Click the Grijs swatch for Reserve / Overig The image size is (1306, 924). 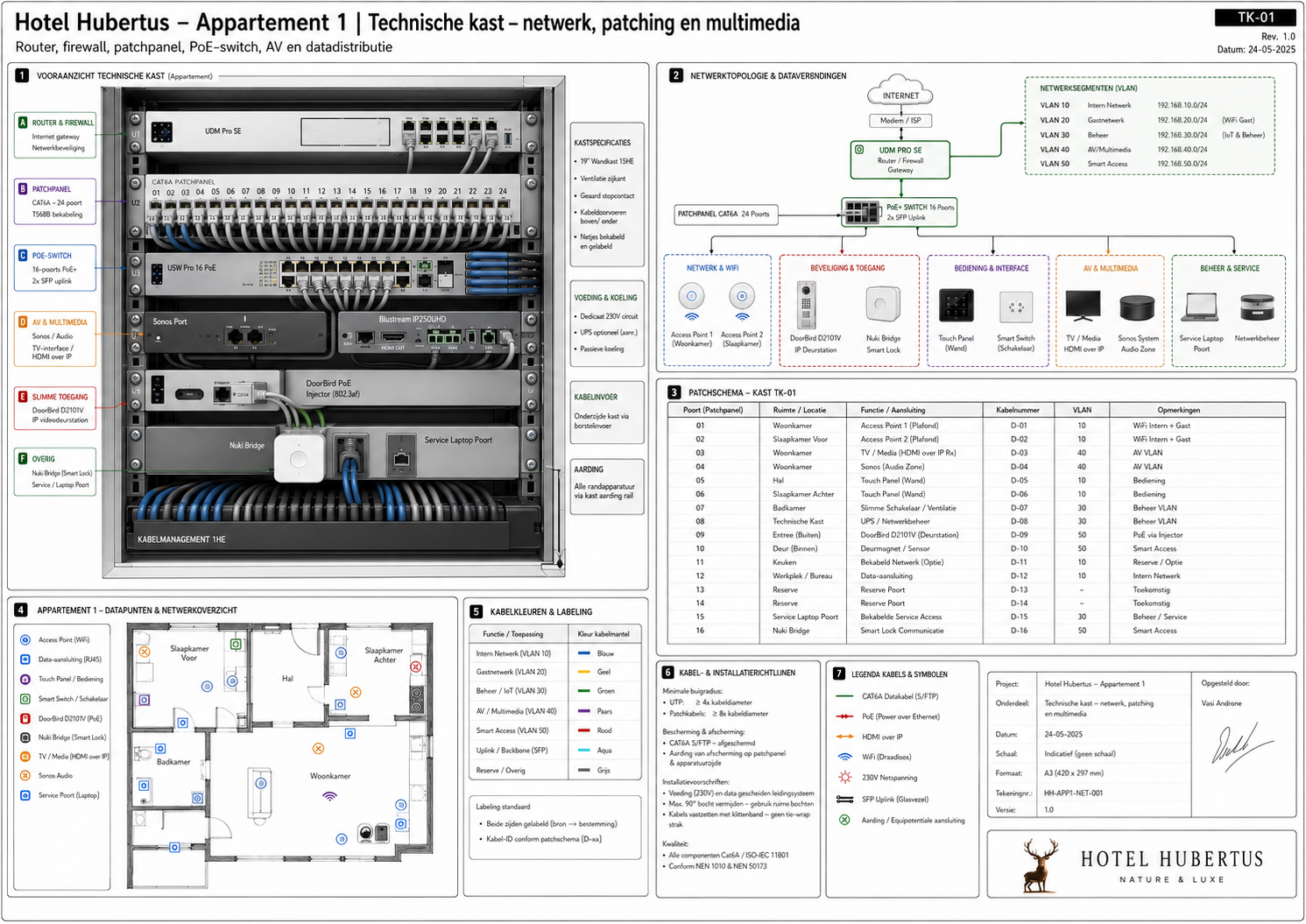583,771
